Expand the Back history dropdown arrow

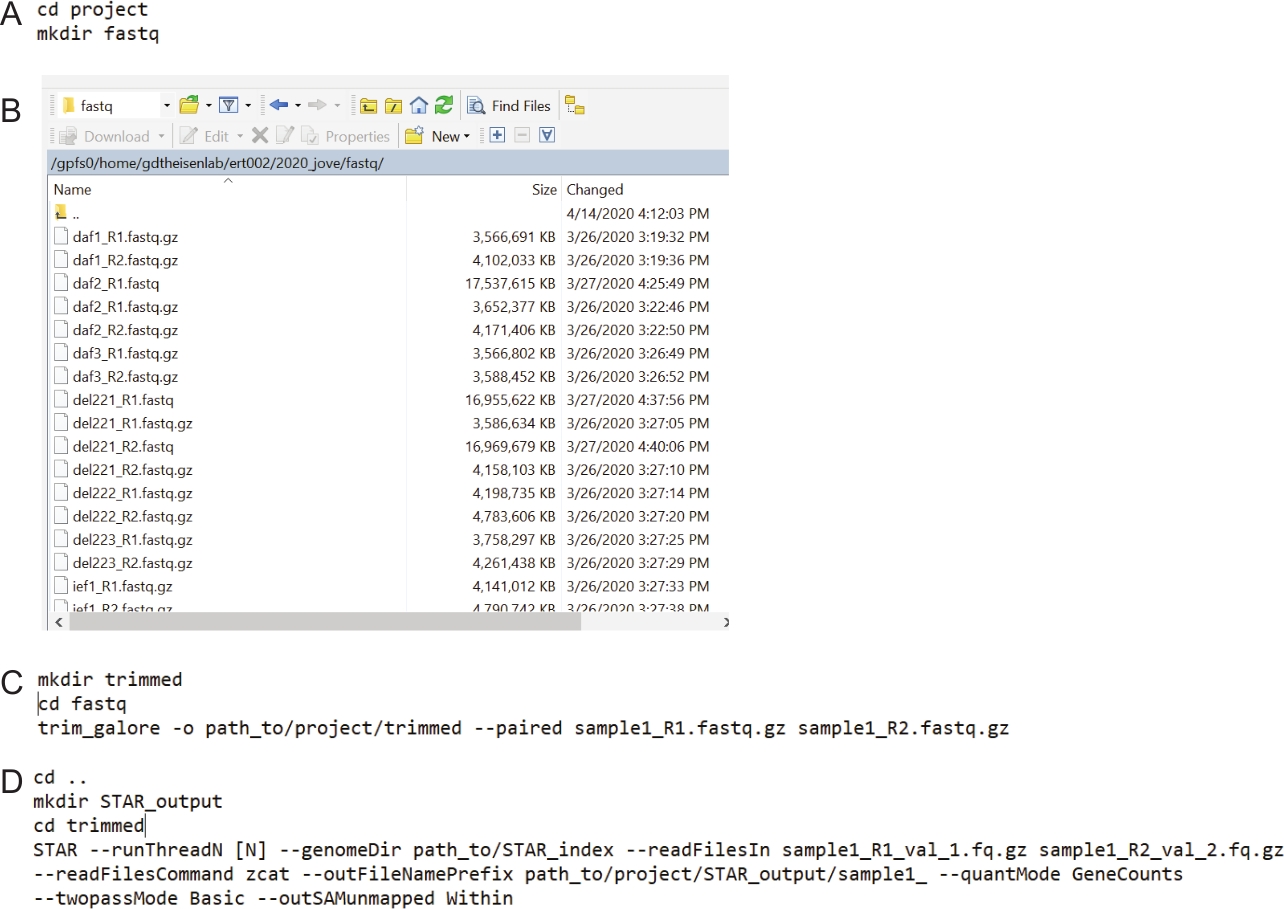[x=297, y=105]
